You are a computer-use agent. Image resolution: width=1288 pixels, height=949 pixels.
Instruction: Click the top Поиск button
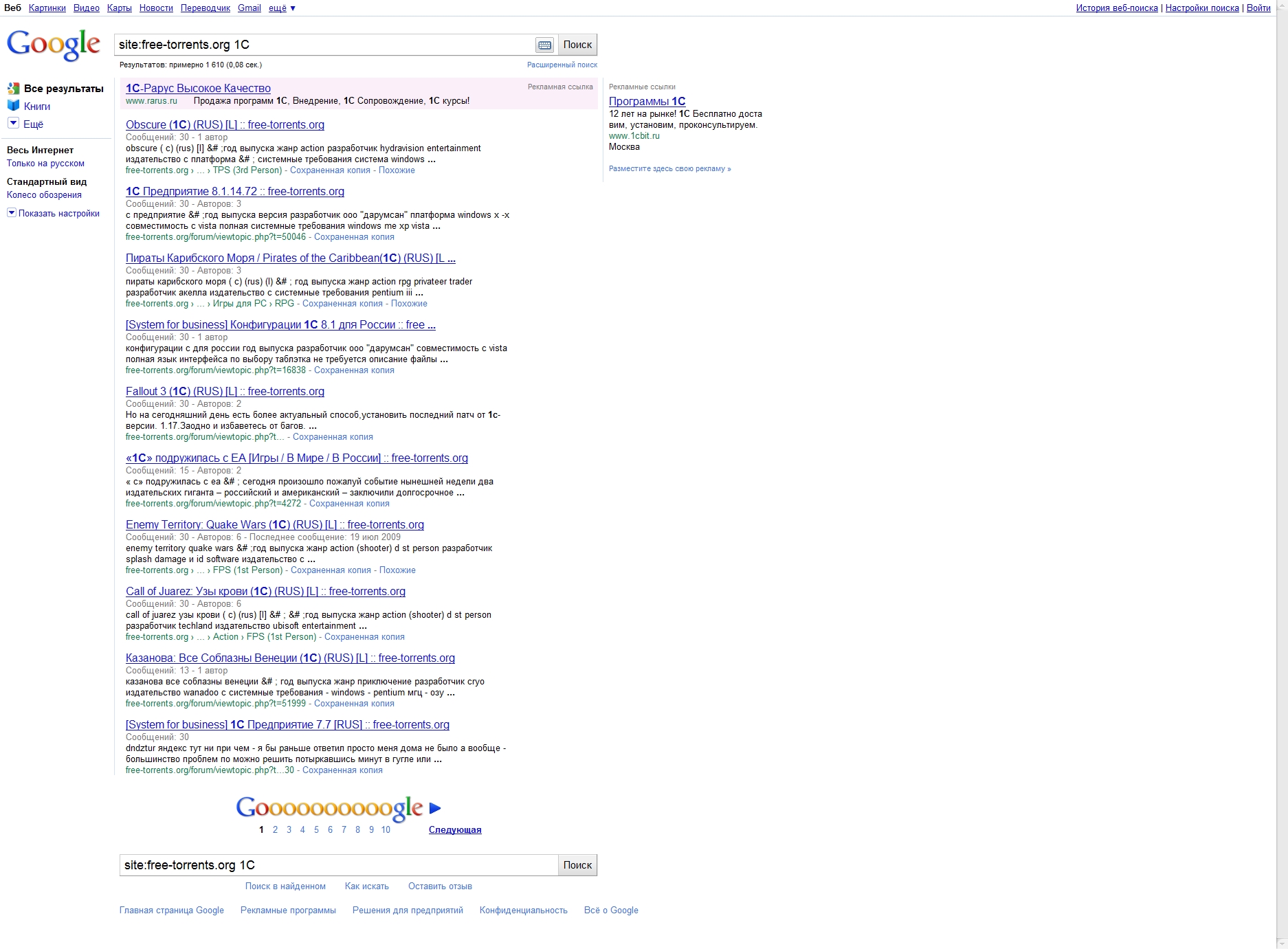click(x=577, y=45)
